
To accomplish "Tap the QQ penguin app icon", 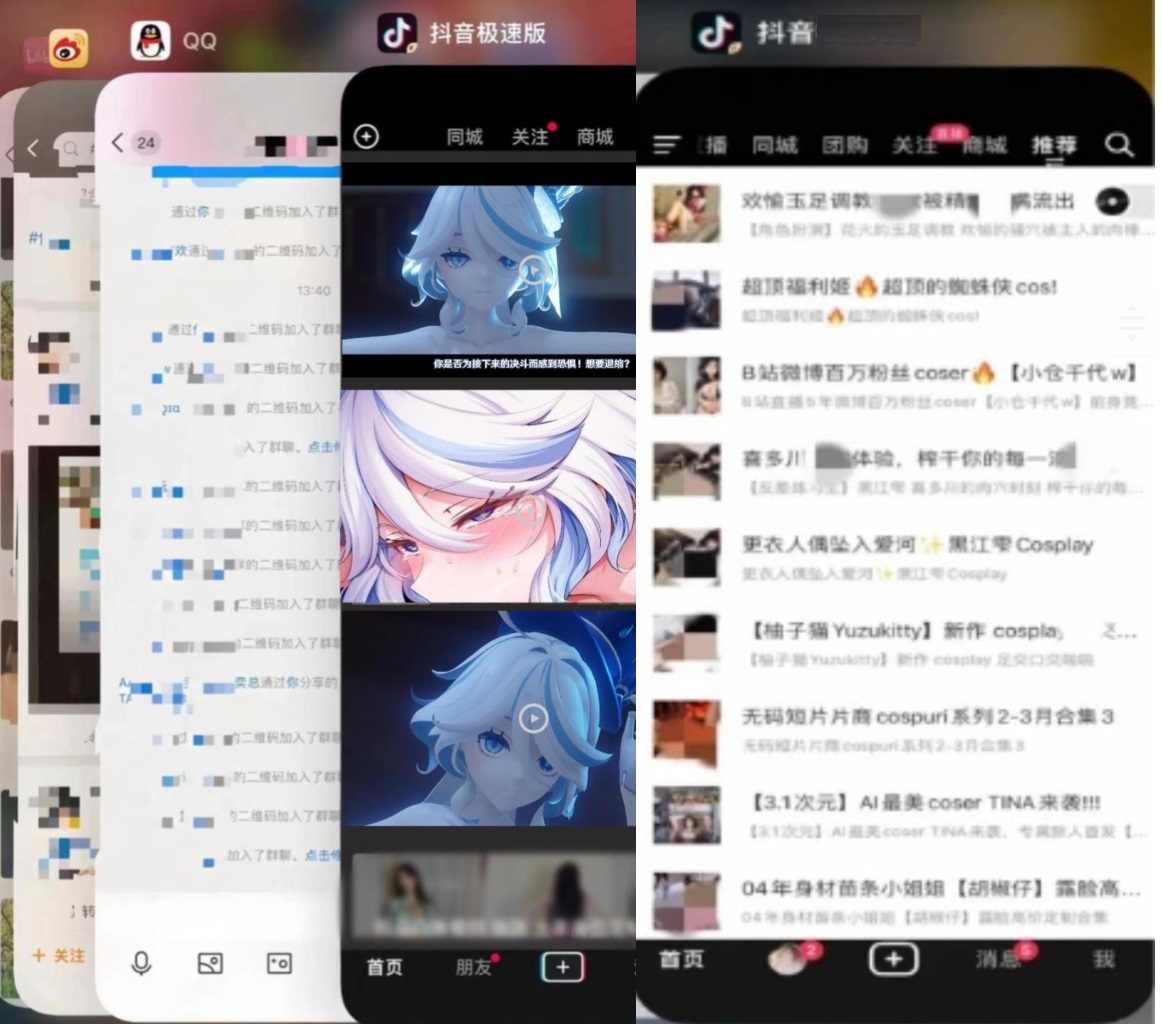I will [150, 41].
